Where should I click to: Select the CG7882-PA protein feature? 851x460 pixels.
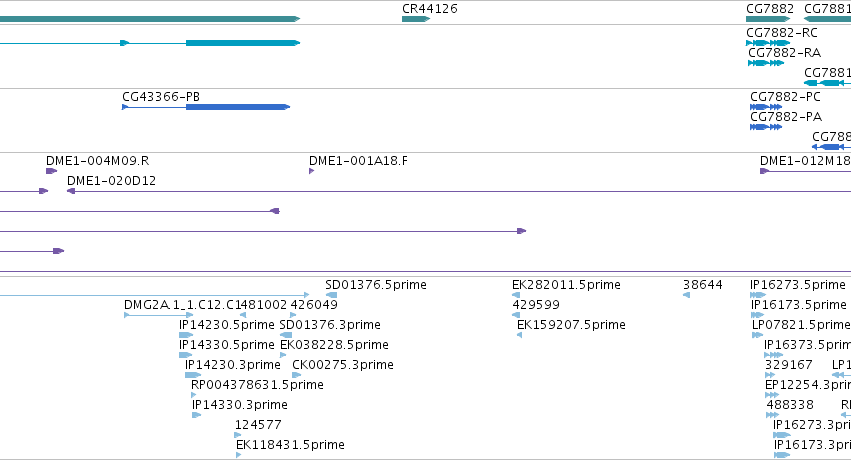[766, 127]
